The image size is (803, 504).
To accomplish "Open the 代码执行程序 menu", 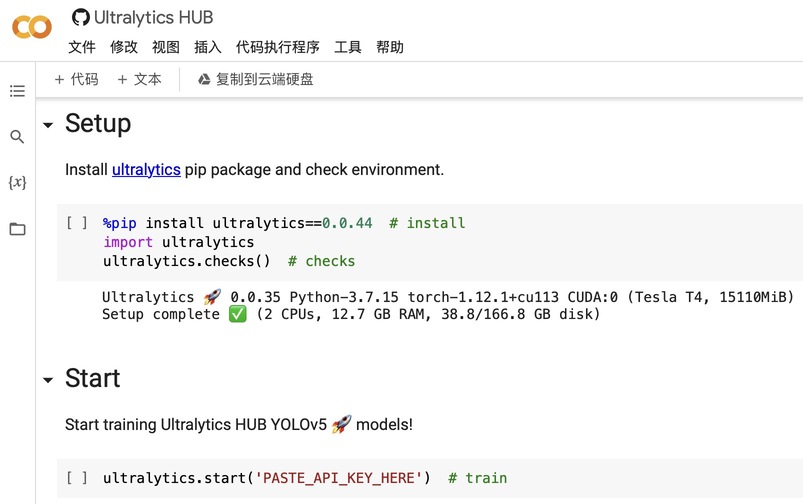I will [277, 47].
